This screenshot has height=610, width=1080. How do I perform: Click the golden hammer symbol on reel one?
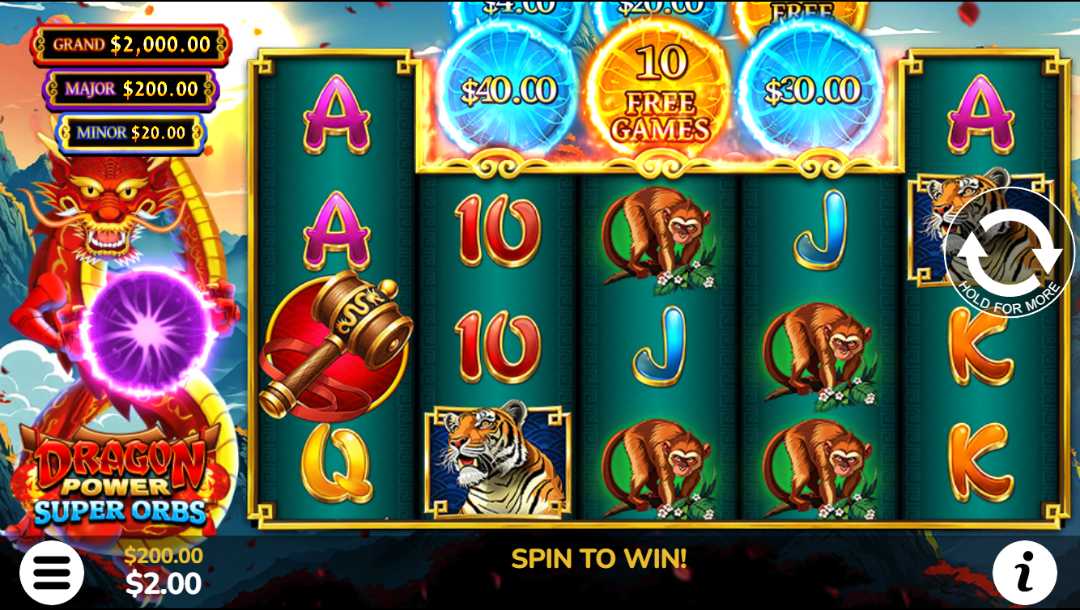(335, 344)
